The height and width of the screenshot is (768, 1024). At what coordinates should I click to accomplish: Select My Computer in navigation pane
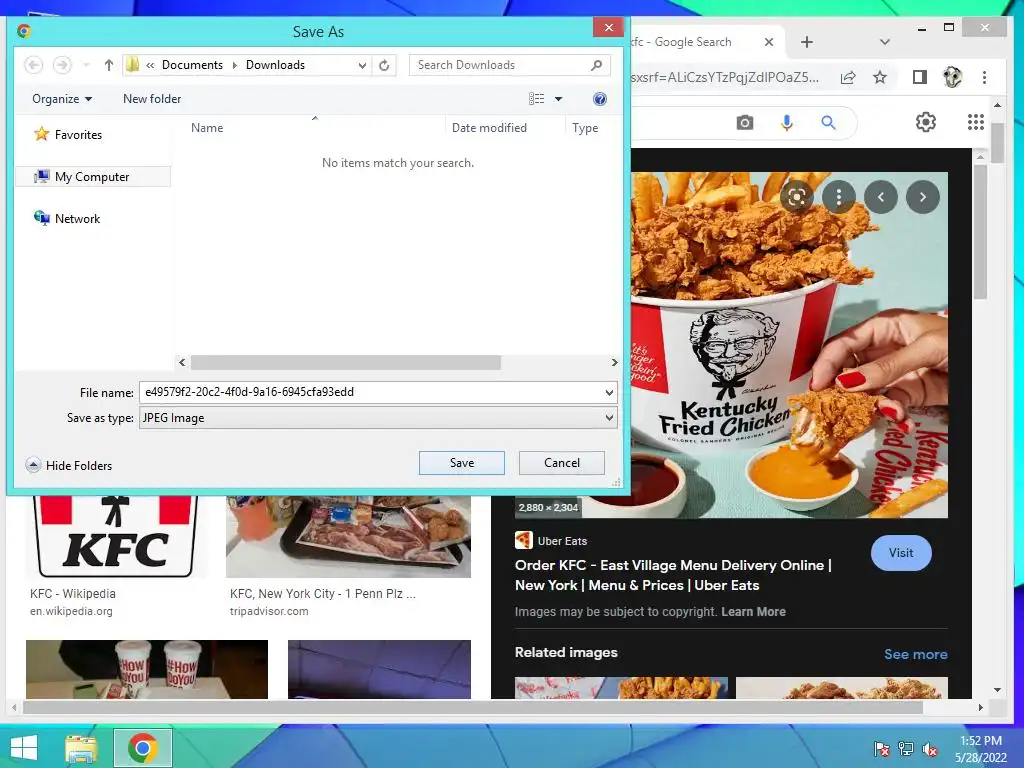[93, 176]
